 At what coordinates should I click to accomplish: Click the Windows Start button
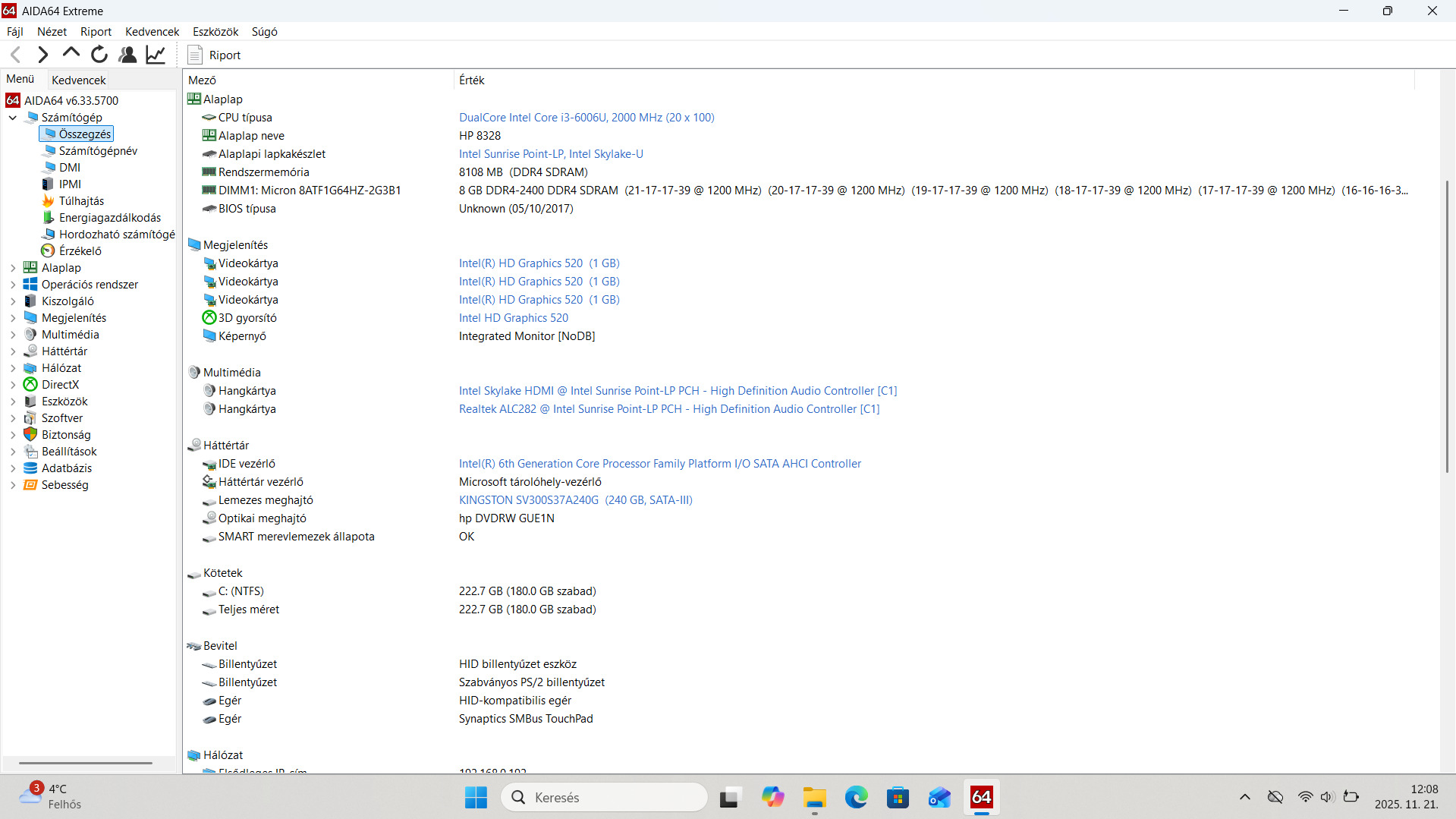476,798
